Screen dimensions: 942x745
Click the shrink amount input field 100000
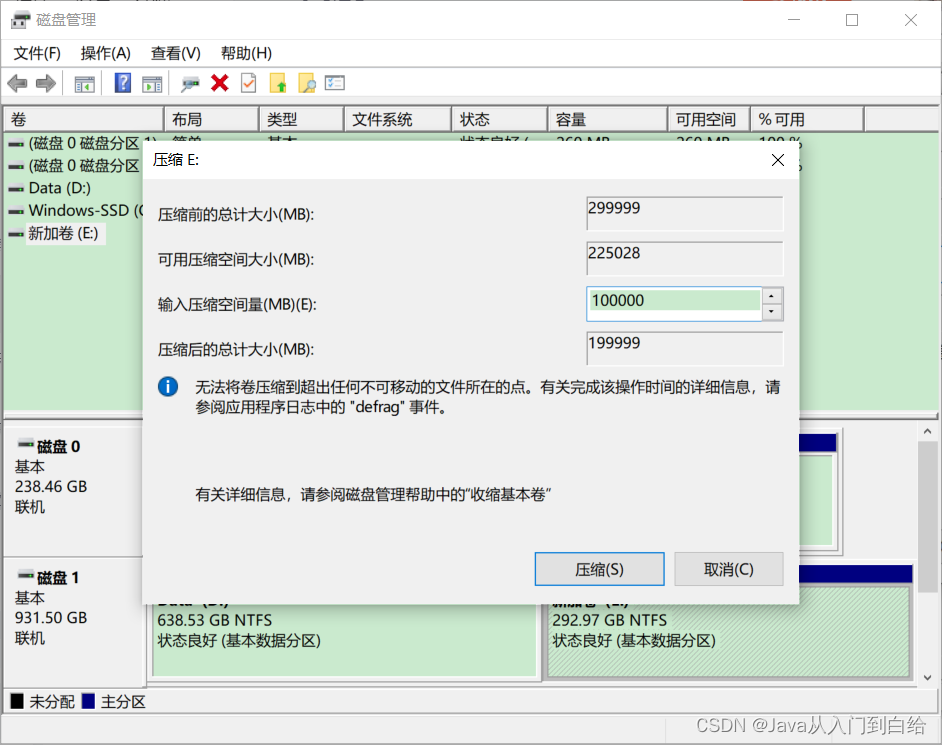point(674,304)
